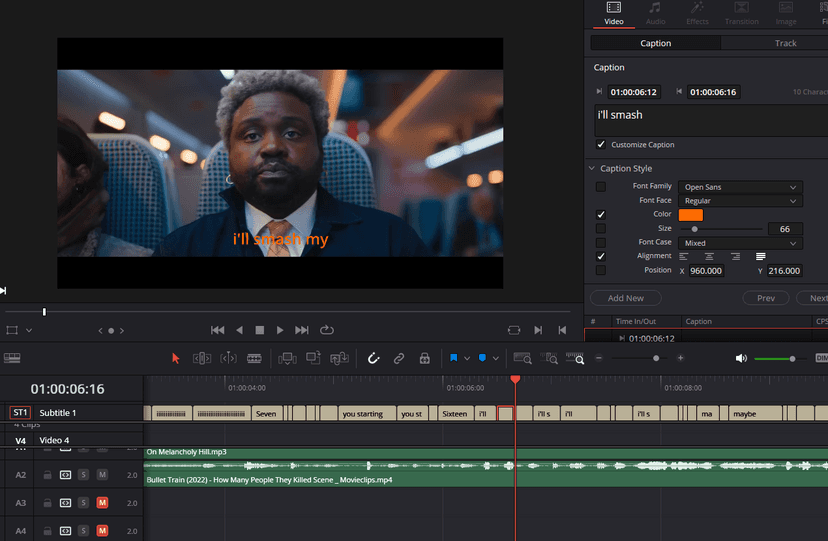Viewport: 828px width, 541px height.
Task: Switch to the Track tab
Action: pyautogui.click(x=785, y=43)
